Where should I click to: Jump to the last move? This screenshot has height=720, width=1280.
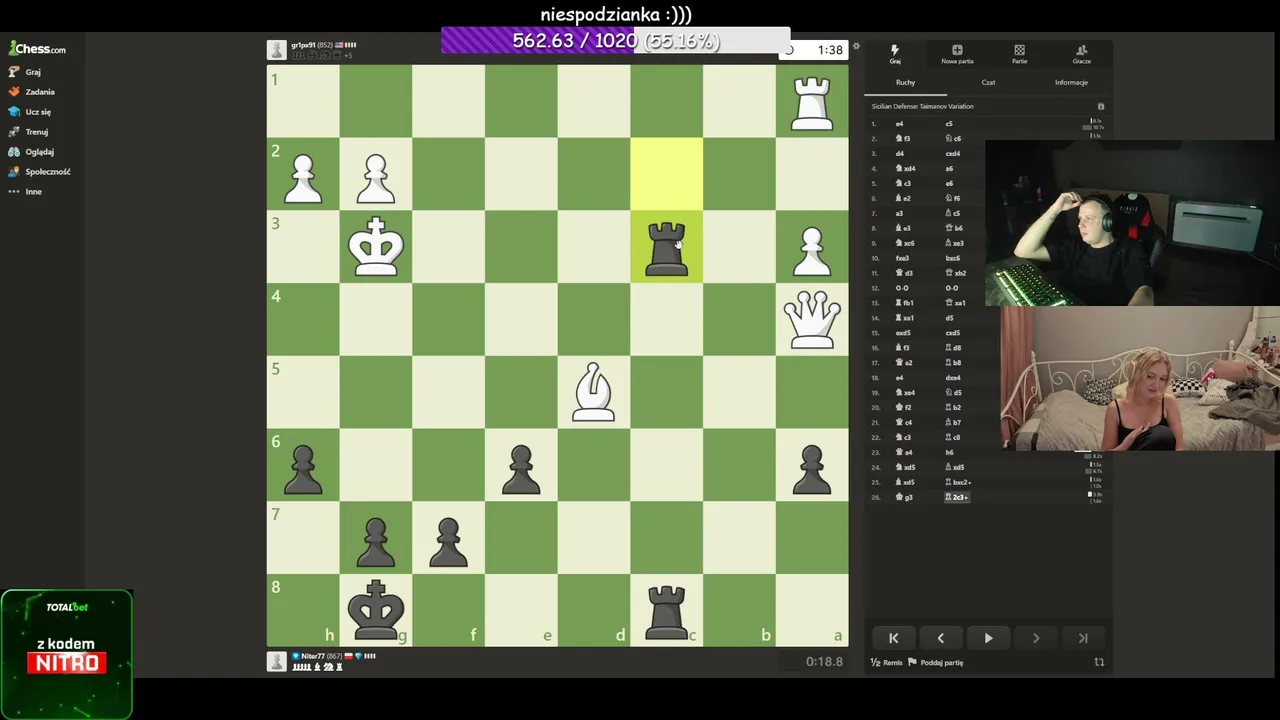1083,638
